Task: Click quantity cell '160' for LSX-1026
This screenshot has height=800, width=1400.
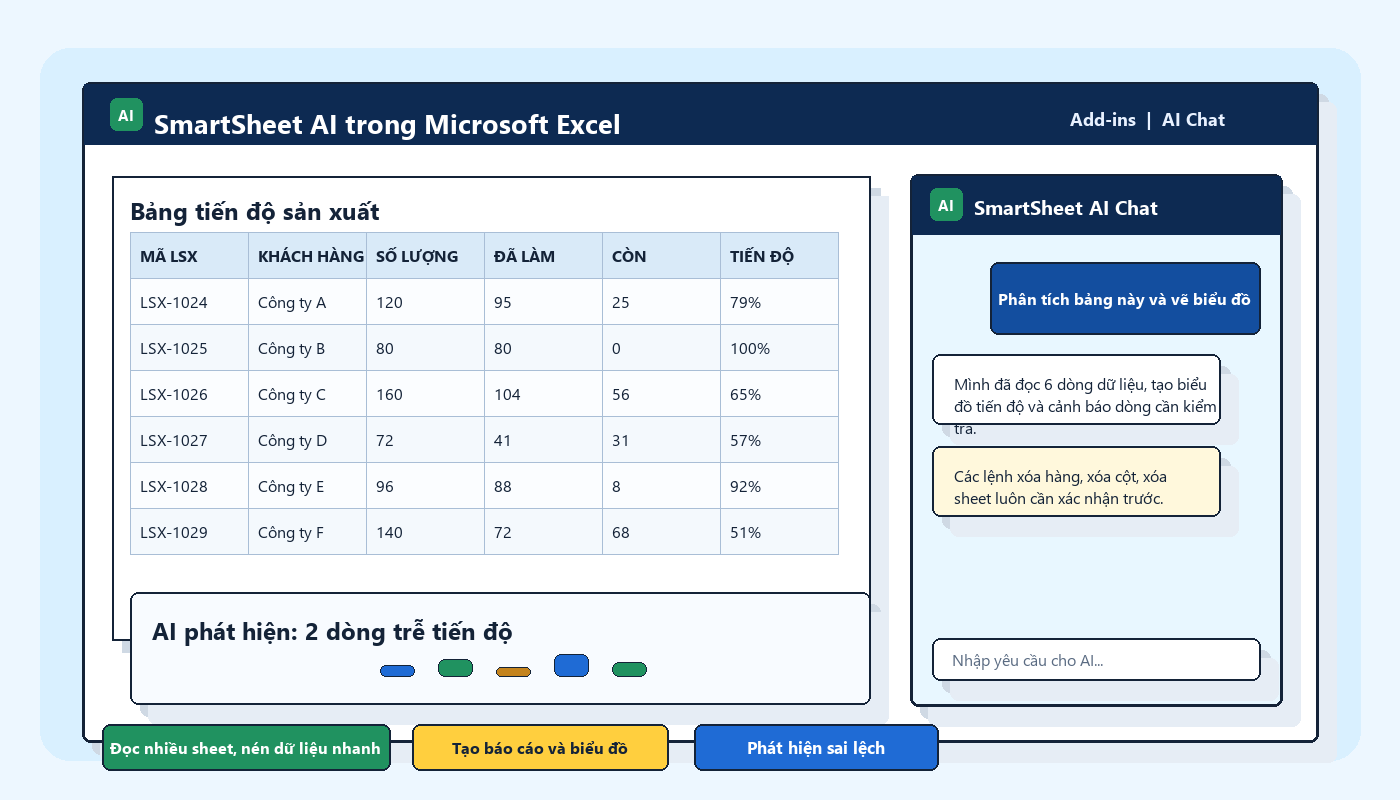Action: (x=426, y=394)
